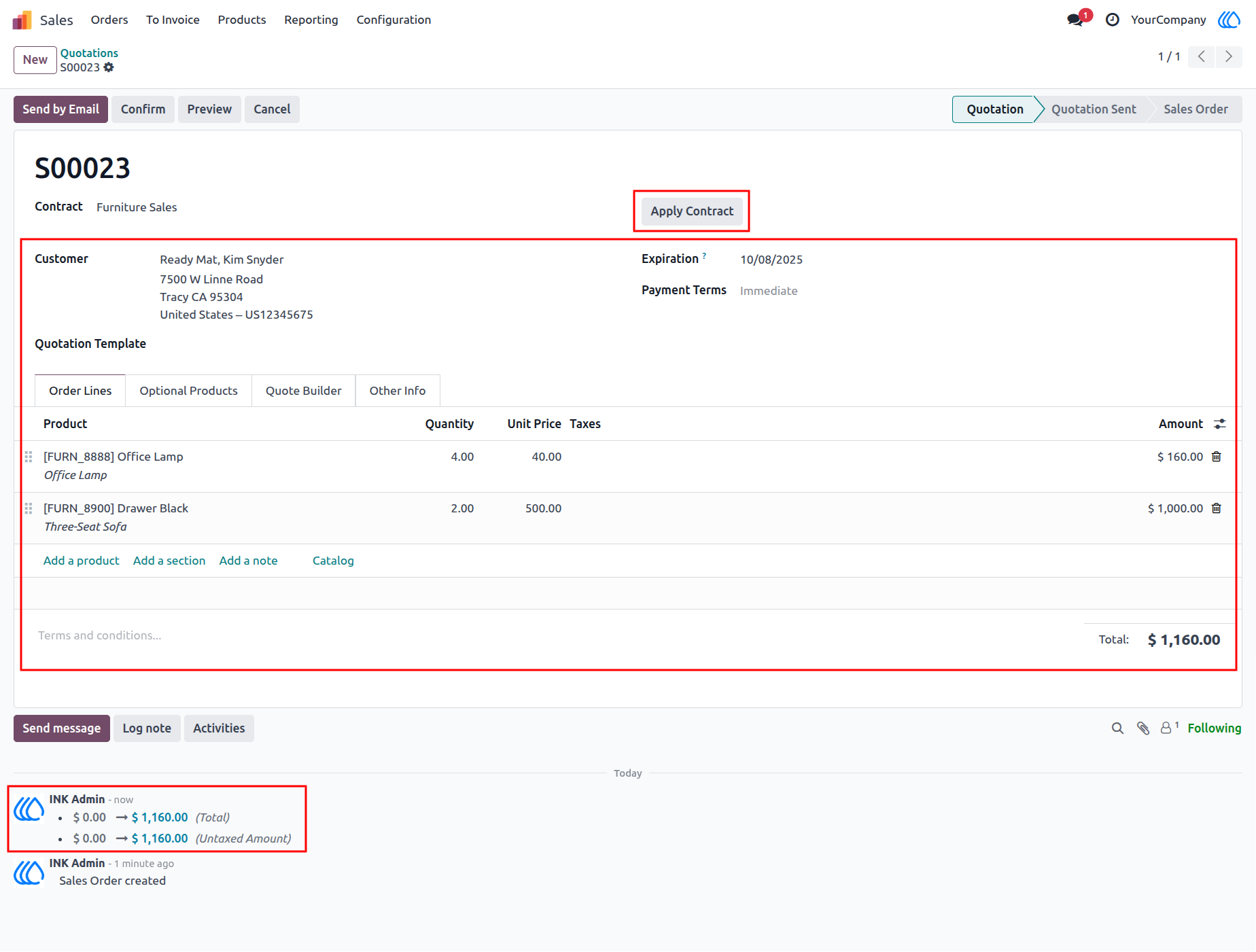This screenshot has height=952, width=1256.
Task: Click the Log note button
Action: [x=147, y=728]
